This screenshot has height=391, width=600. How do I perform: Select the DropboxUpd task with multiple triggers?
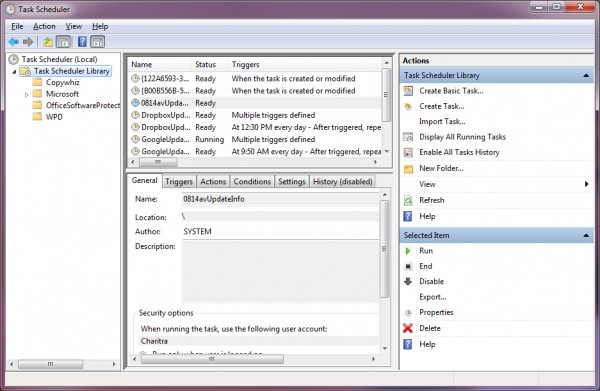pos(255,115)
